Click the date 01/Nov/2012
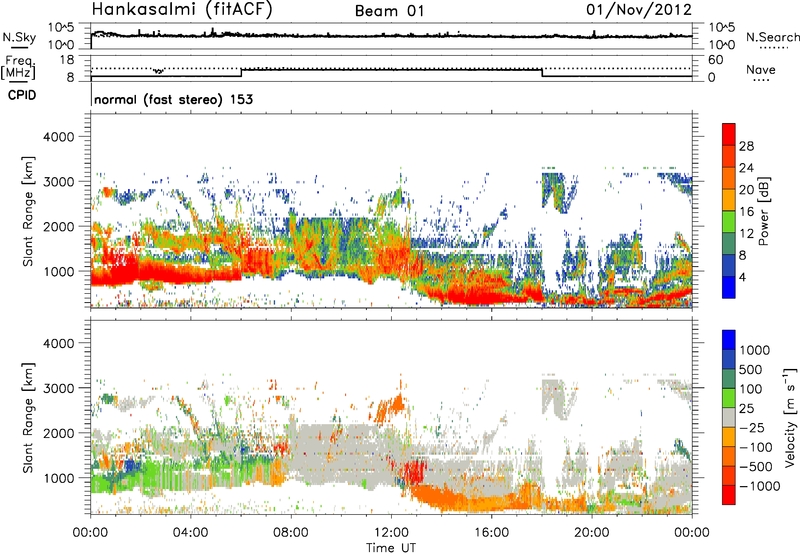The width and height of the screenshot is (800, 554). [639, 10]
